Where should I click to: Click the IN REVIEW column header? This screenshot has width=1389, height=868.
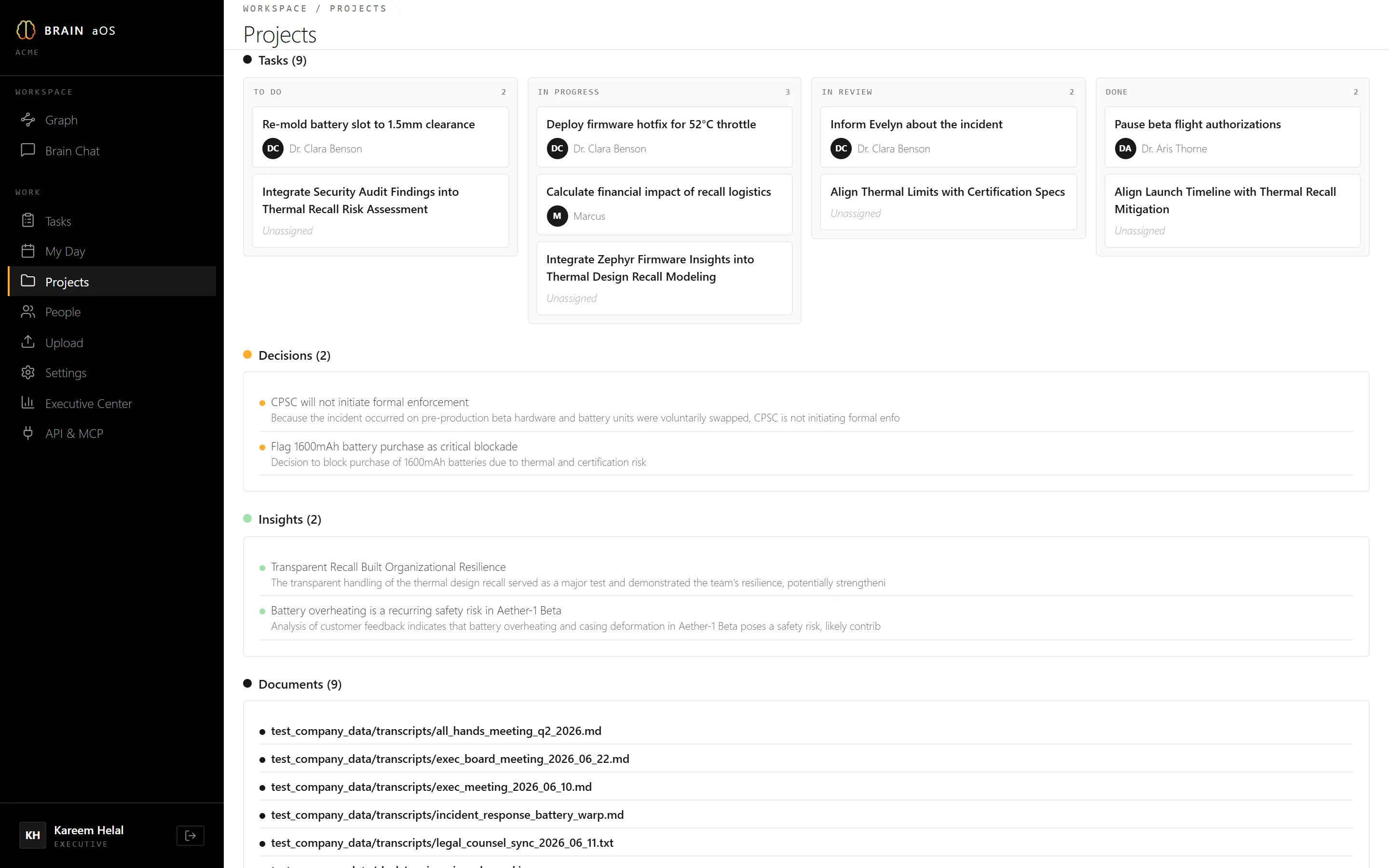[x=846, y=92]
